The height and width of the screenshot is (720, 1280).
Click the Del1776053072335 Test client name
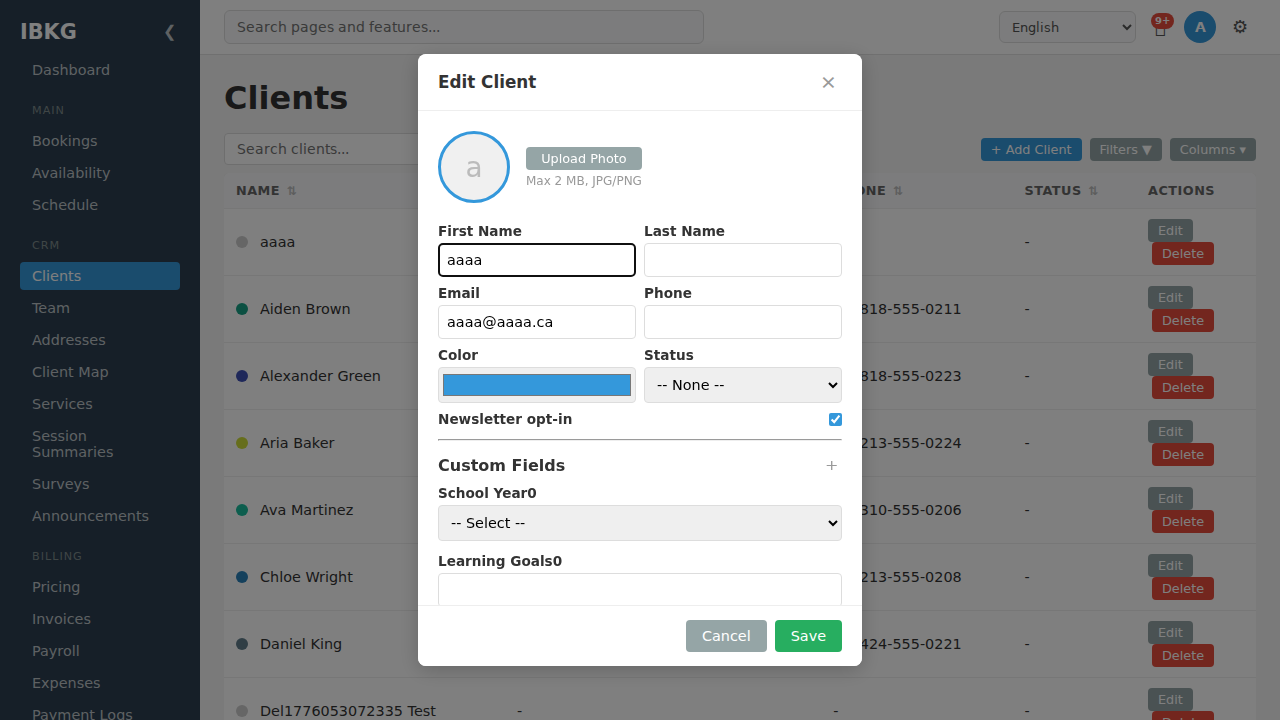tap(348, 711)
